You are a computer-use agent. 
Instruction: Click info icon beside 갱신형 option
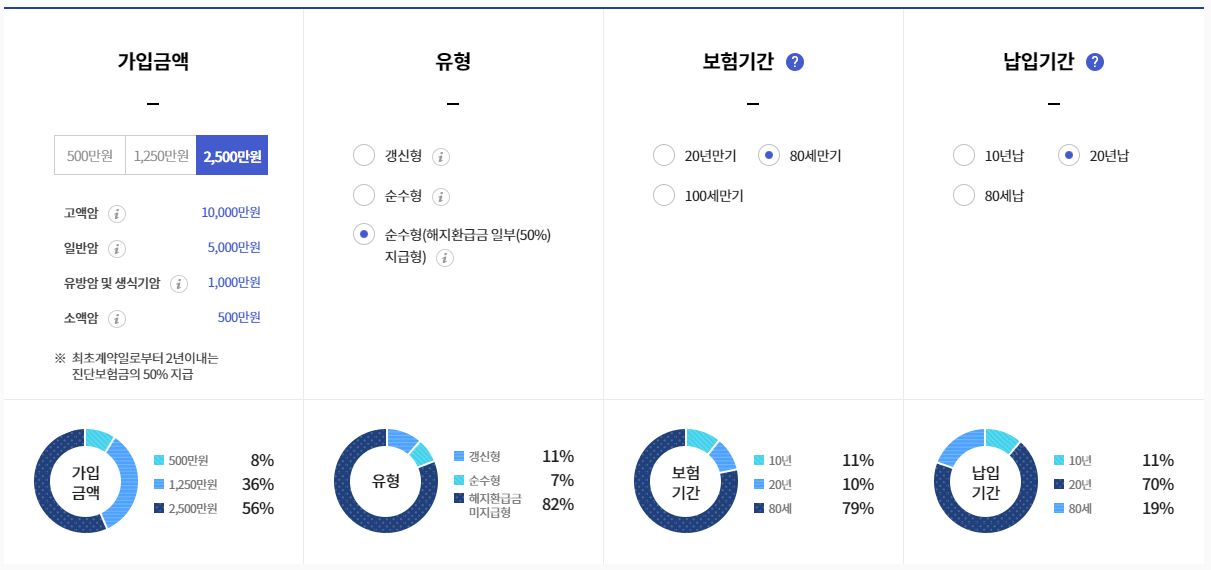tap(441, 157)
